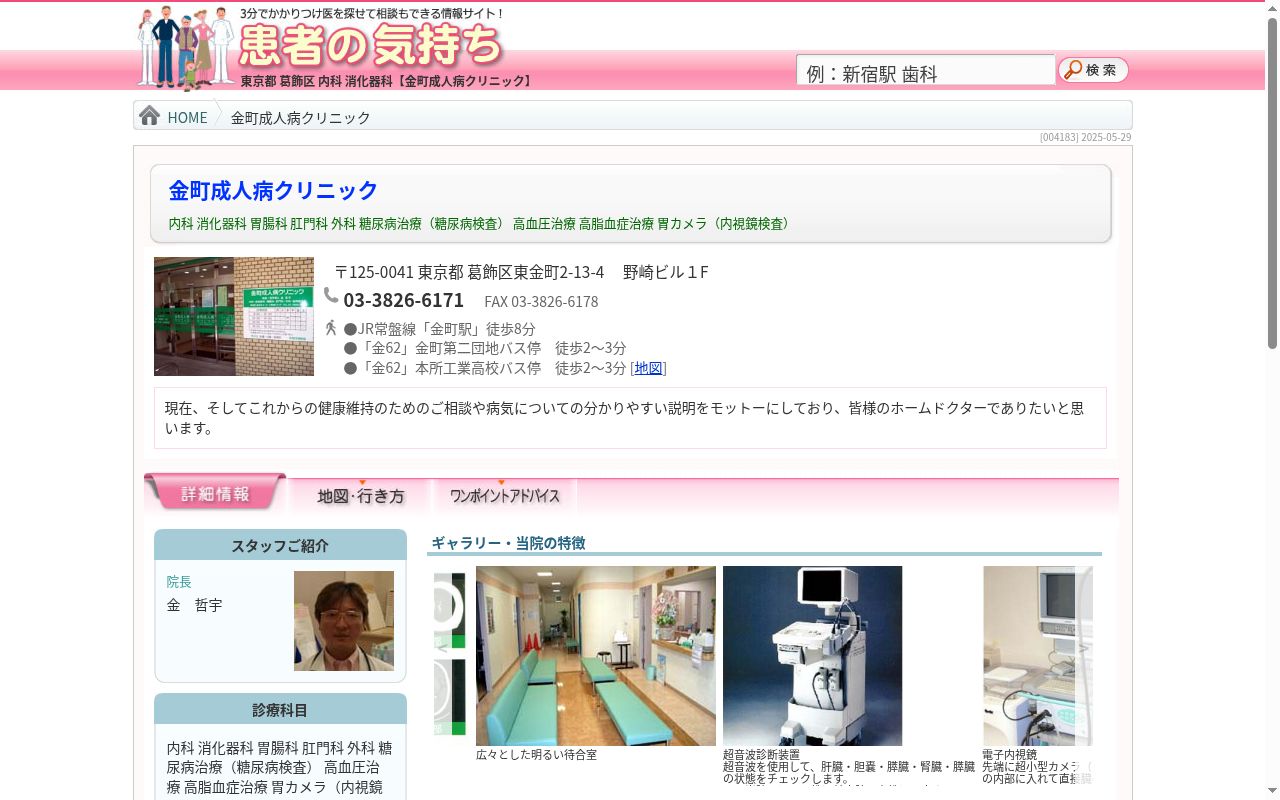Click the walking person access icon
This screenshot has width=1280, height=800.
pos(331,327)
